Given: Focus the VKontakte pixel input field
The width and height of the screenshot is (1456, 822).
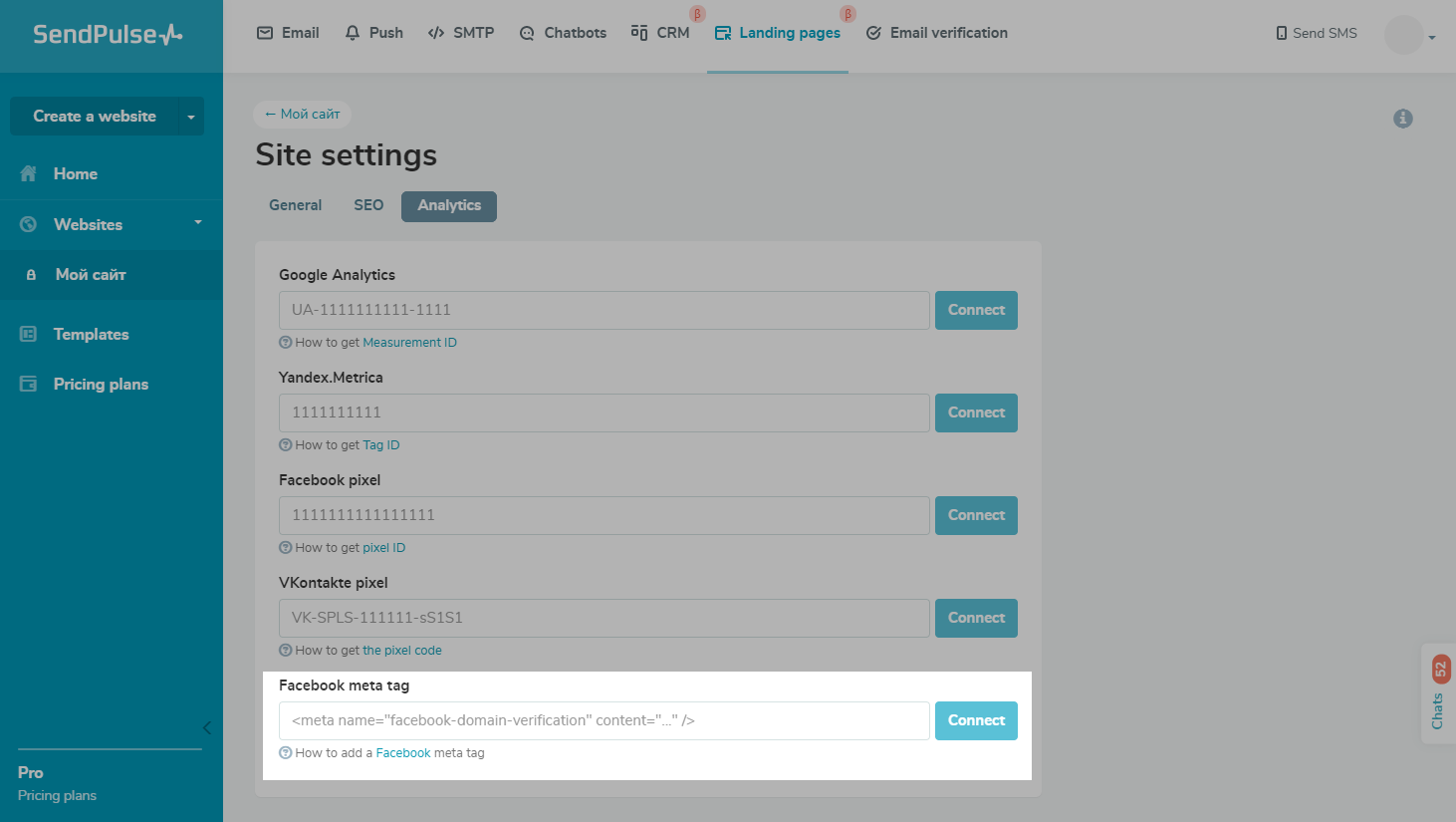Looking at the screenshot, I should pyautogui.click(x=605, y=618).
